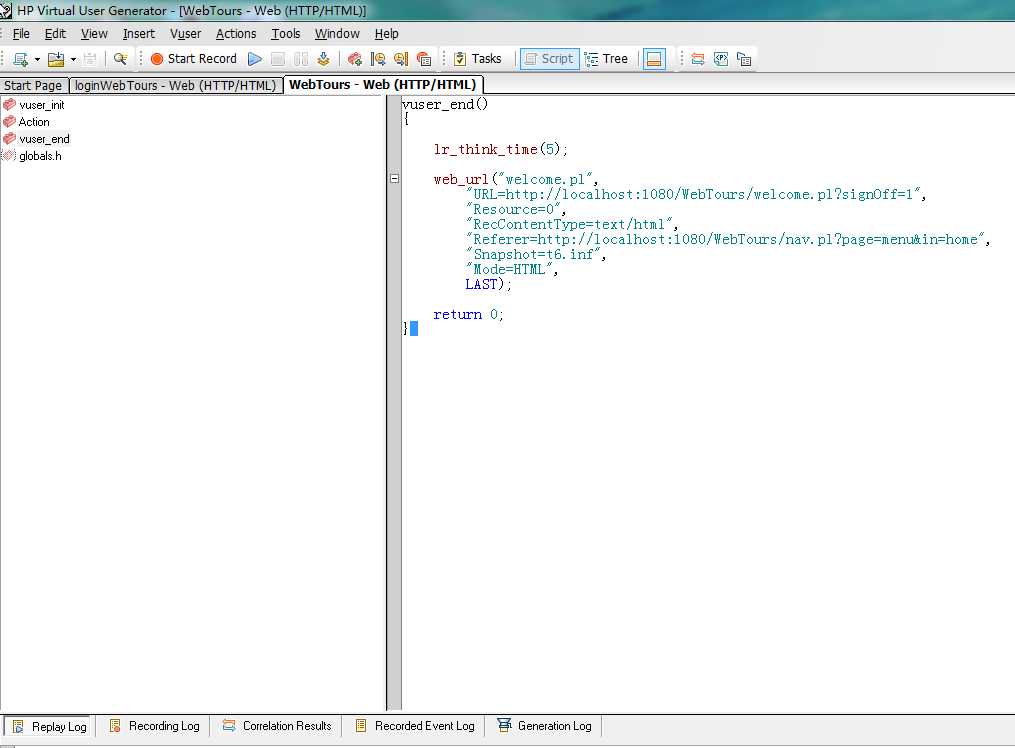Image resolution: width=1015 pixels, height=748 pixels.
Task: Open the Generation Log tab
Action: click(x=544, y=726)
